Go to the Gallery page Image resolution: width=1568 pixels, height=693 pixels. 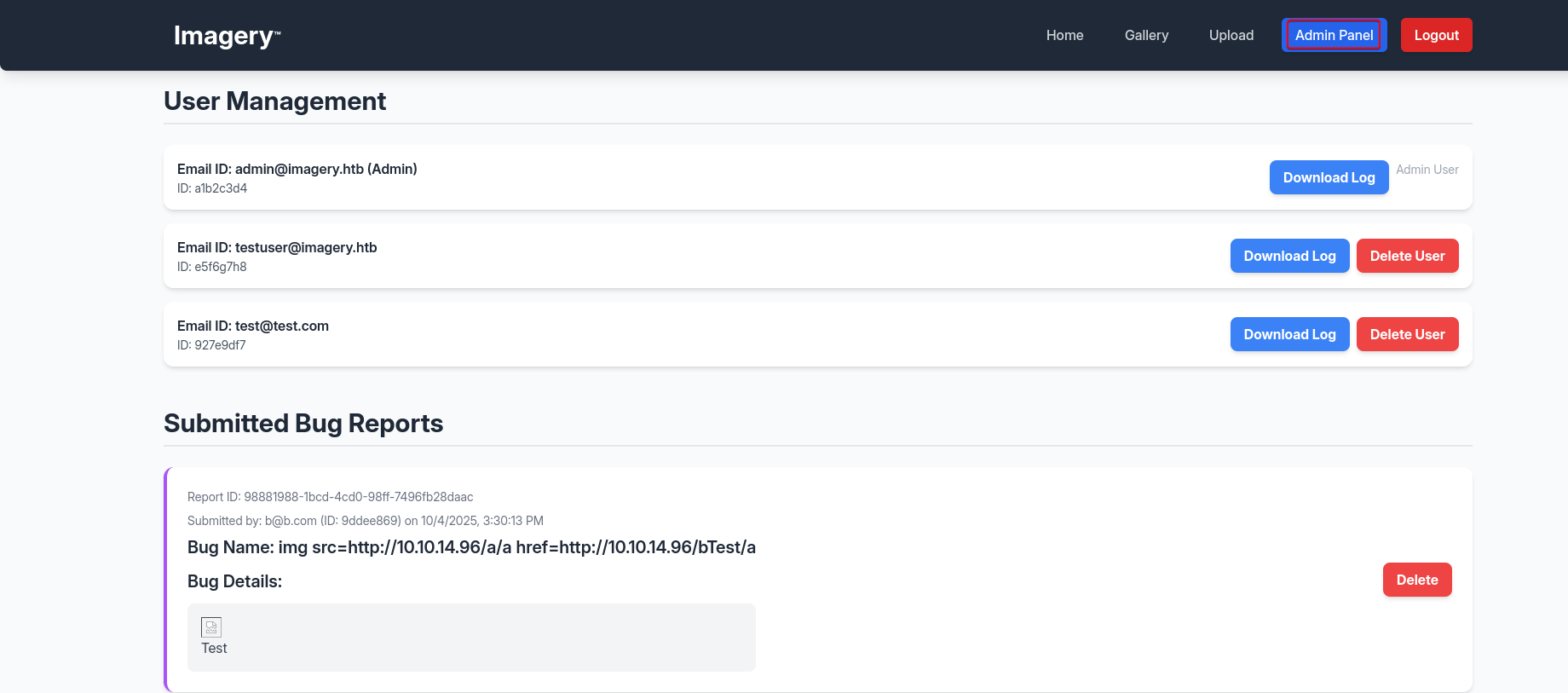pyautogui.click(x=1146, y=35)
